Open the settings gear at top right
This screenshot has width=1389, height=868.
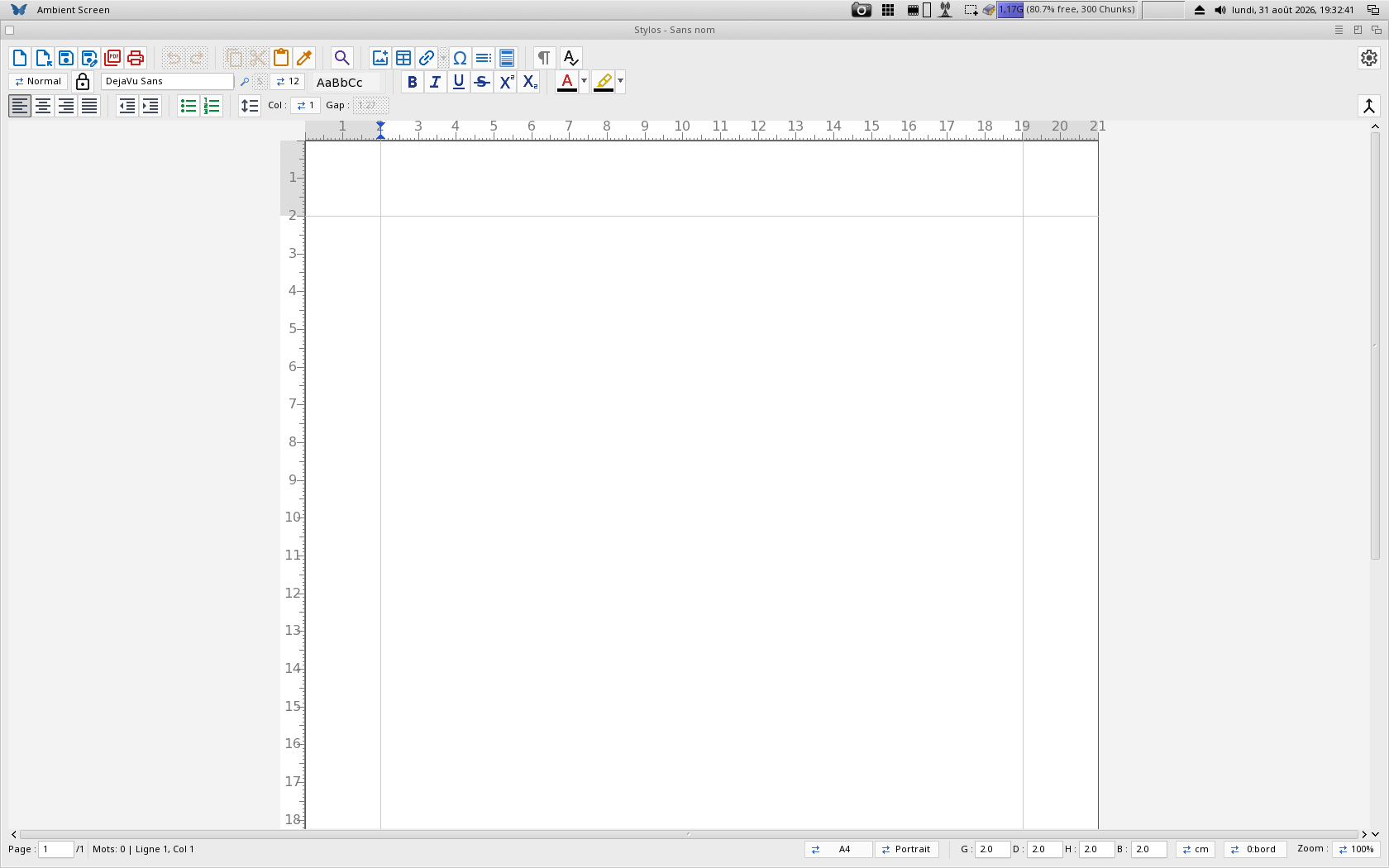point(1369,58)
